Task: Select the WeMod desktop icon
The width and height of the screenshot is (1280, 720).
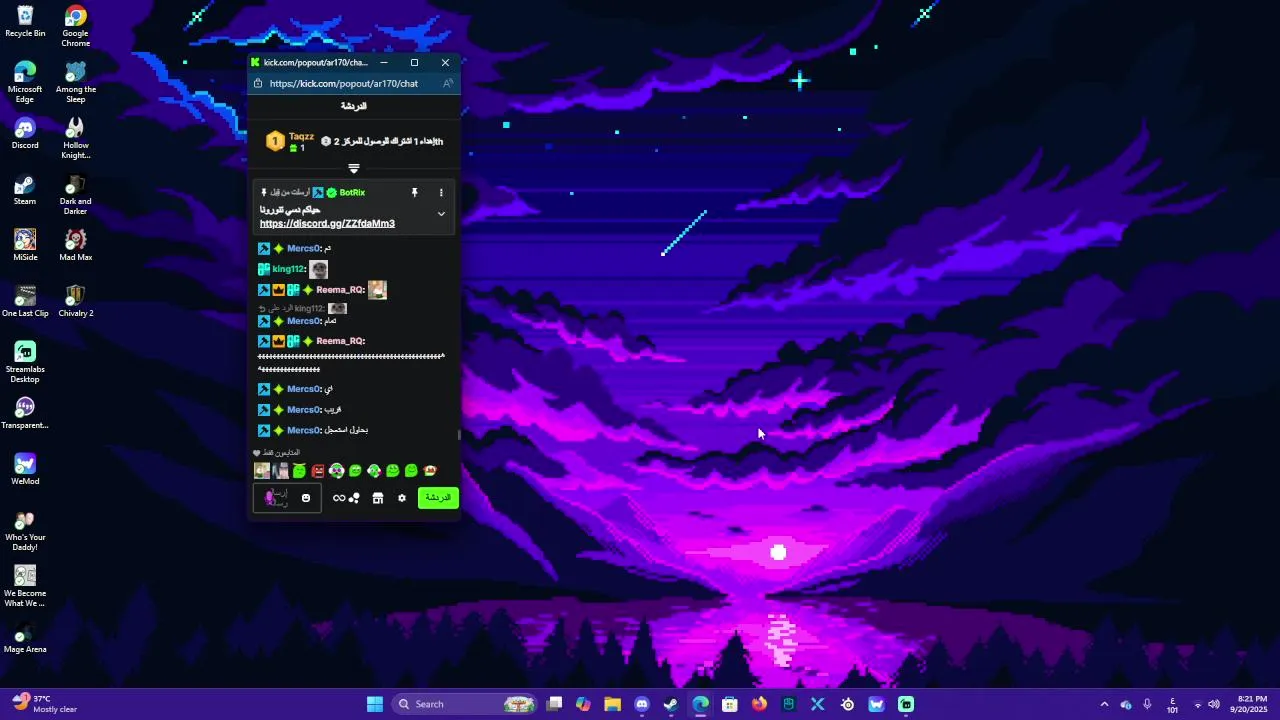Action: [x=25, y=470]
